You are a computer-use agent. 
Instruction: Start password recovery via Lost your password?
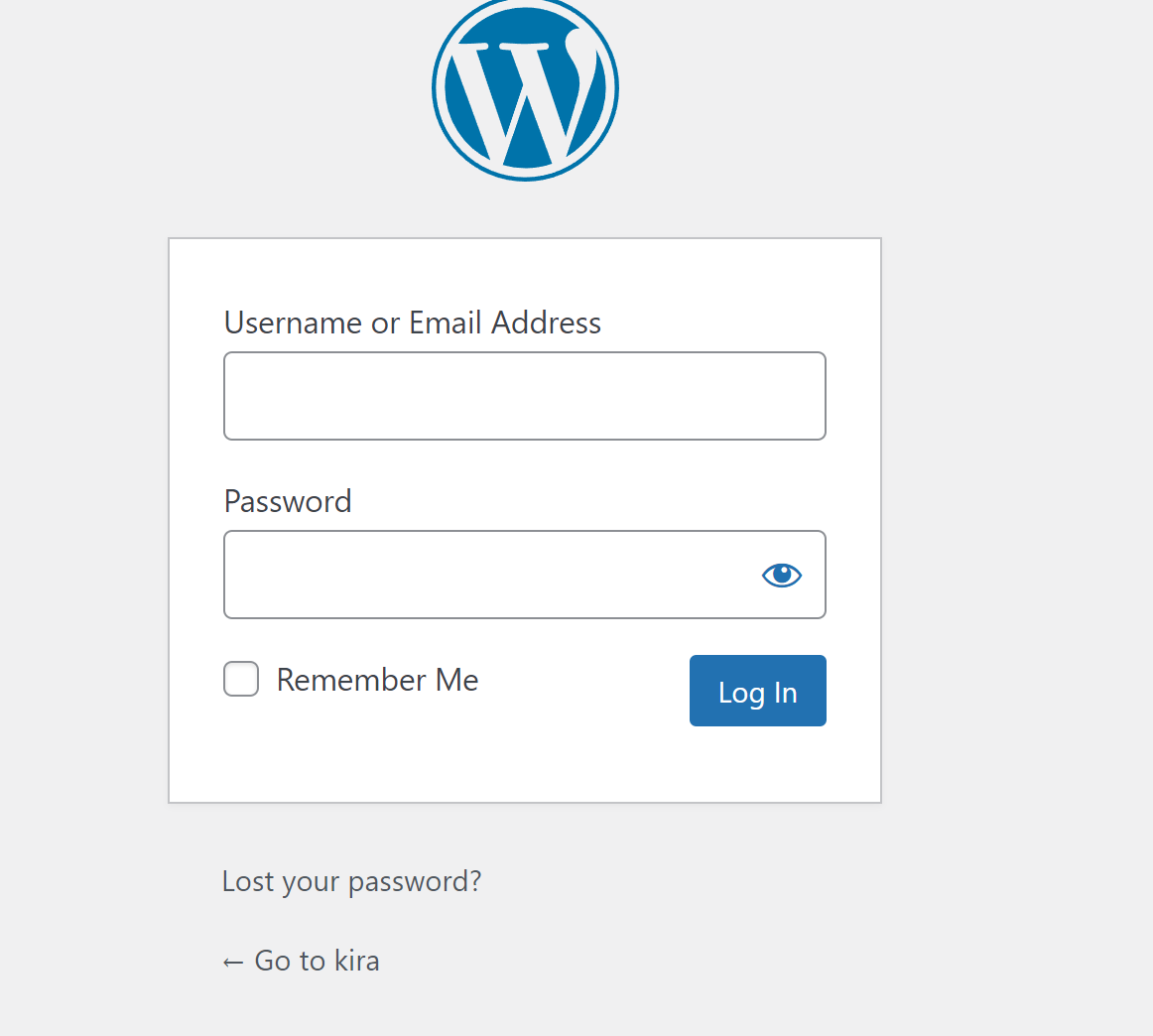[351, 881]
